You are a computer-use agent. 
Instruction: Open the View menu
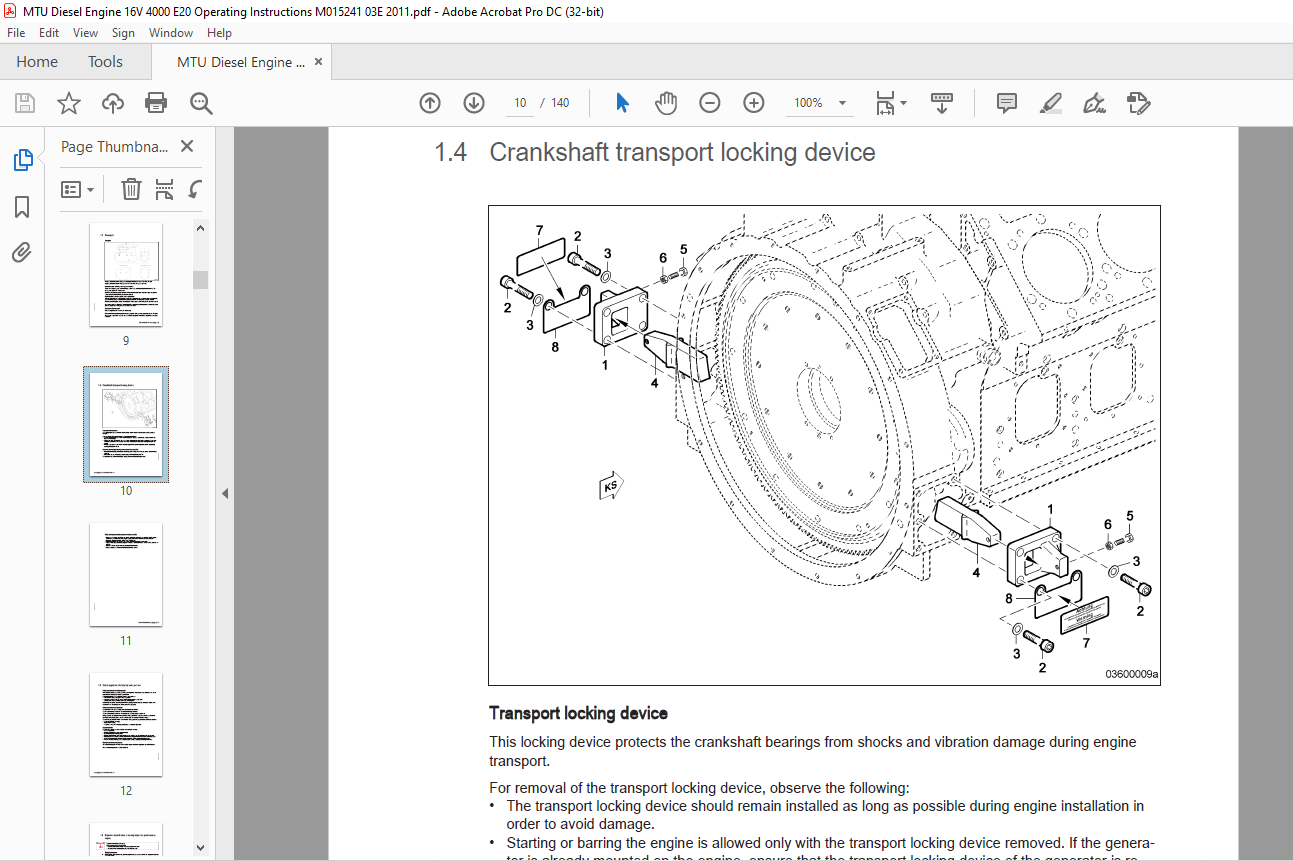[x=86, y=33]
